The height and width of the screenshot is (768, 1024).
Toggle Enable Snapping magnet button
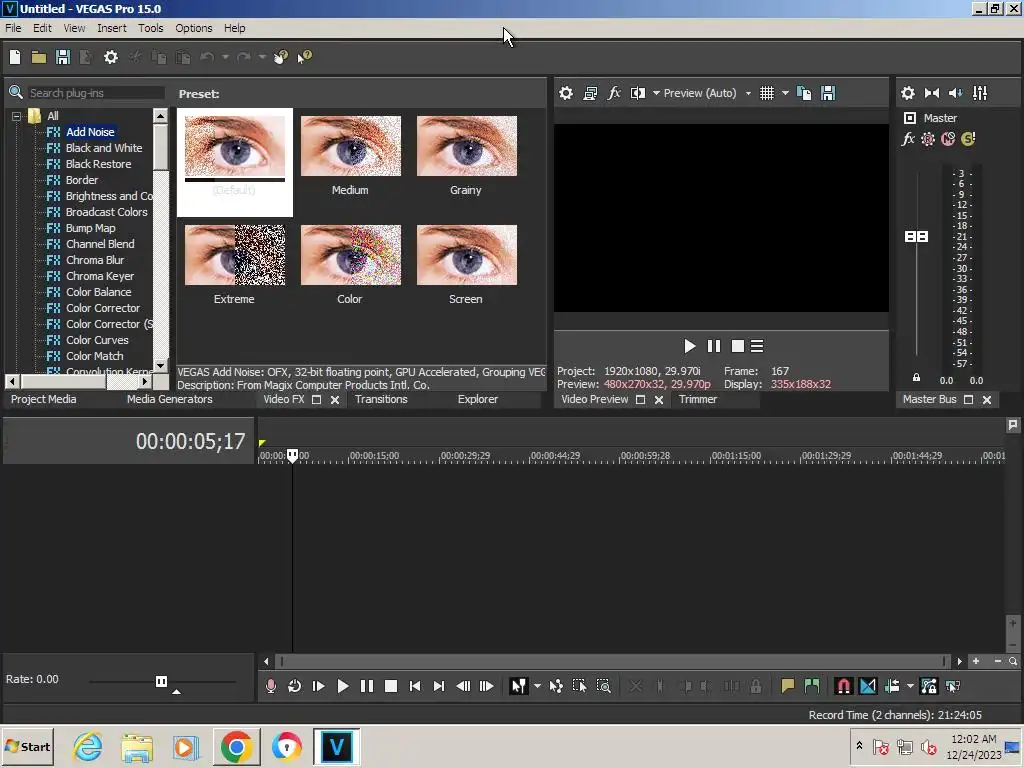843,686
